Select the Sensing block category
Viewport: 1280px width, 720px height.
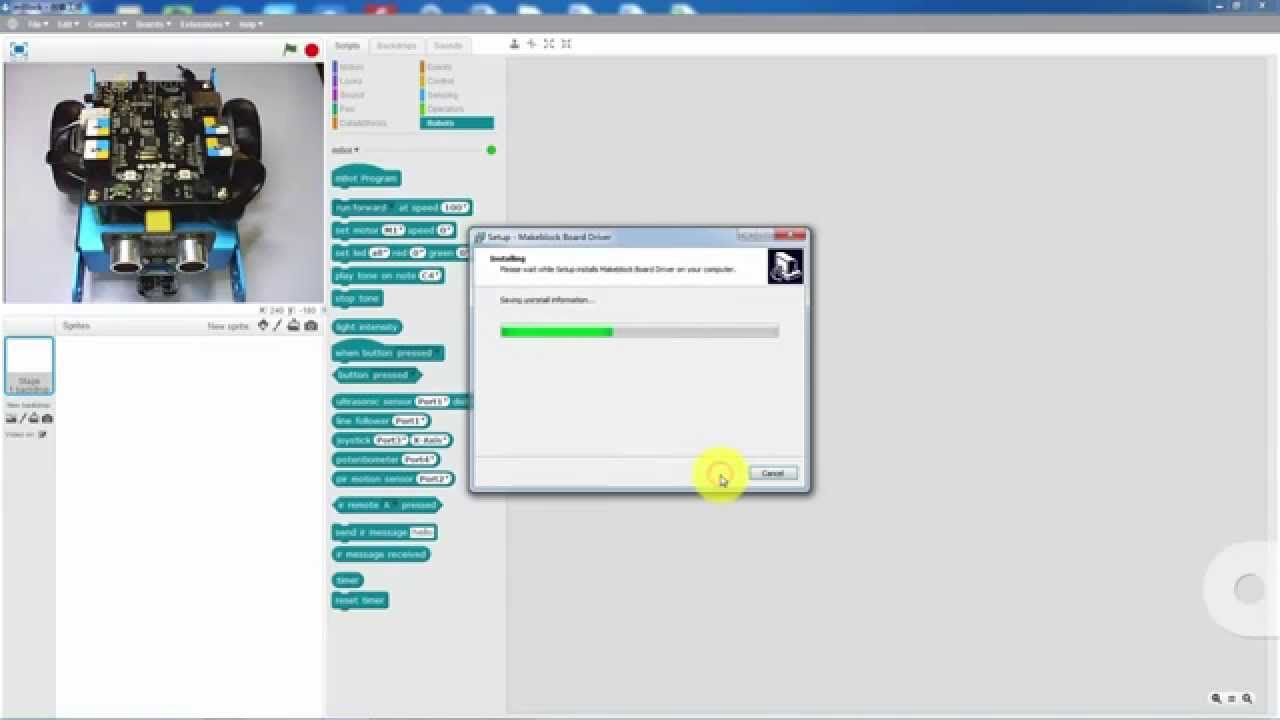tap(442, 95)
